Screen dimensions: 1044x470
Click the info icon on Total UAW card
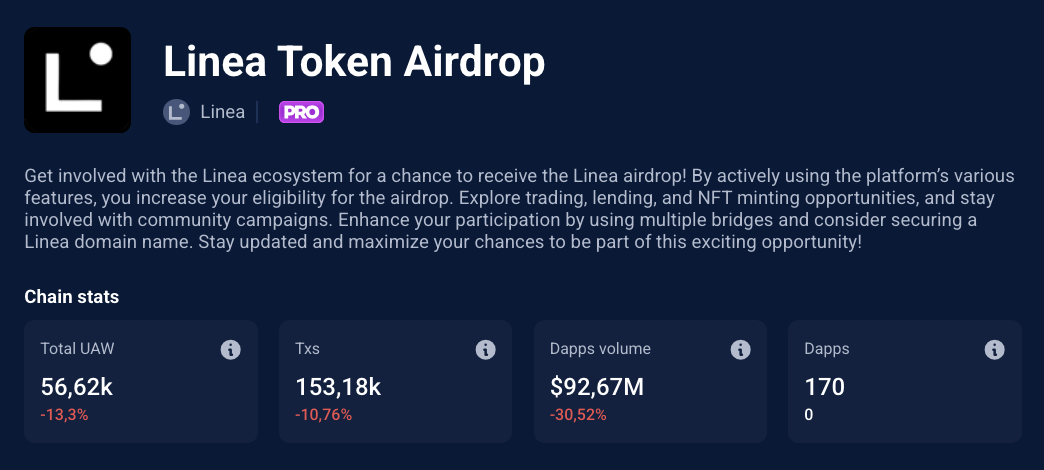click(x=230, y=349)
